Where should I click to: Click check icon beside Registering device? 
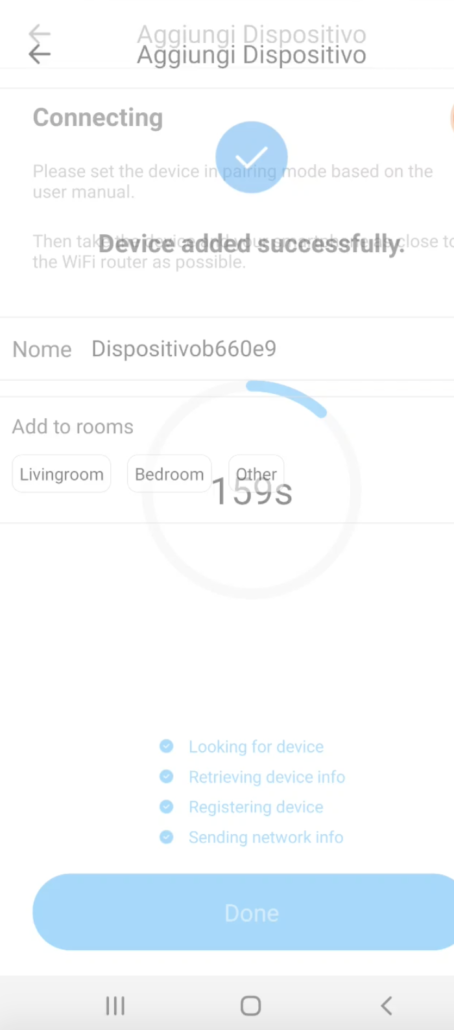click(166, 807)
